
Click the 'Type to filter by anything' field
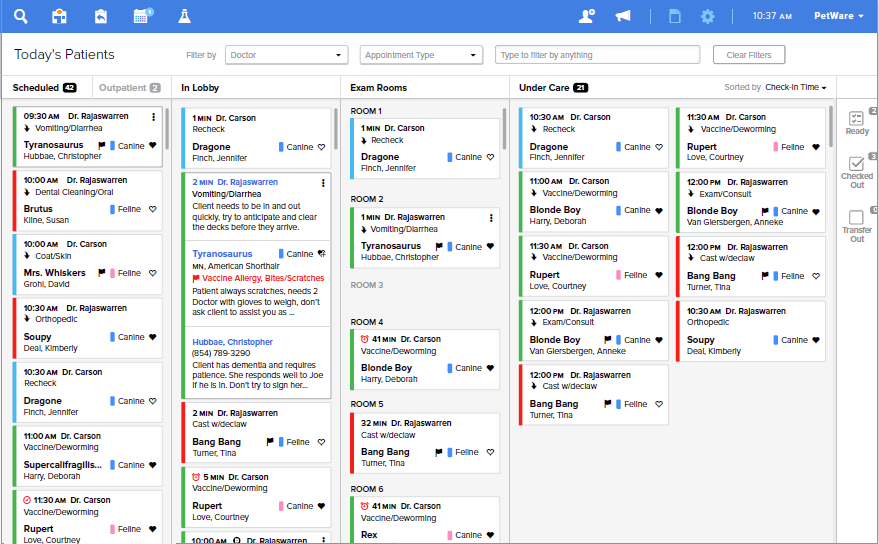pyautogui.click(x=598, y=55)
